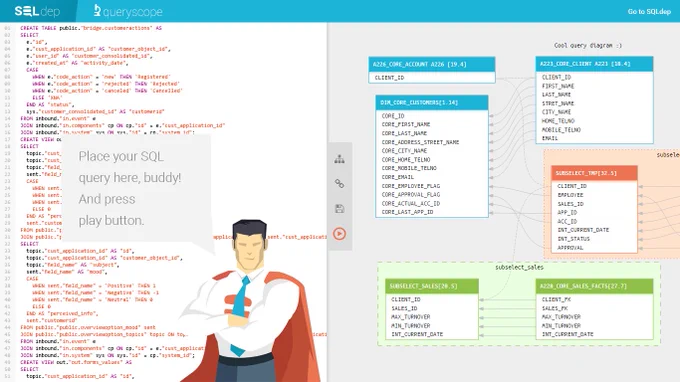Select the A223_CORE_CLIENT table header
The width and height of the screenshot is (680, 382).
pyautogui.click(x=594, y=64)
